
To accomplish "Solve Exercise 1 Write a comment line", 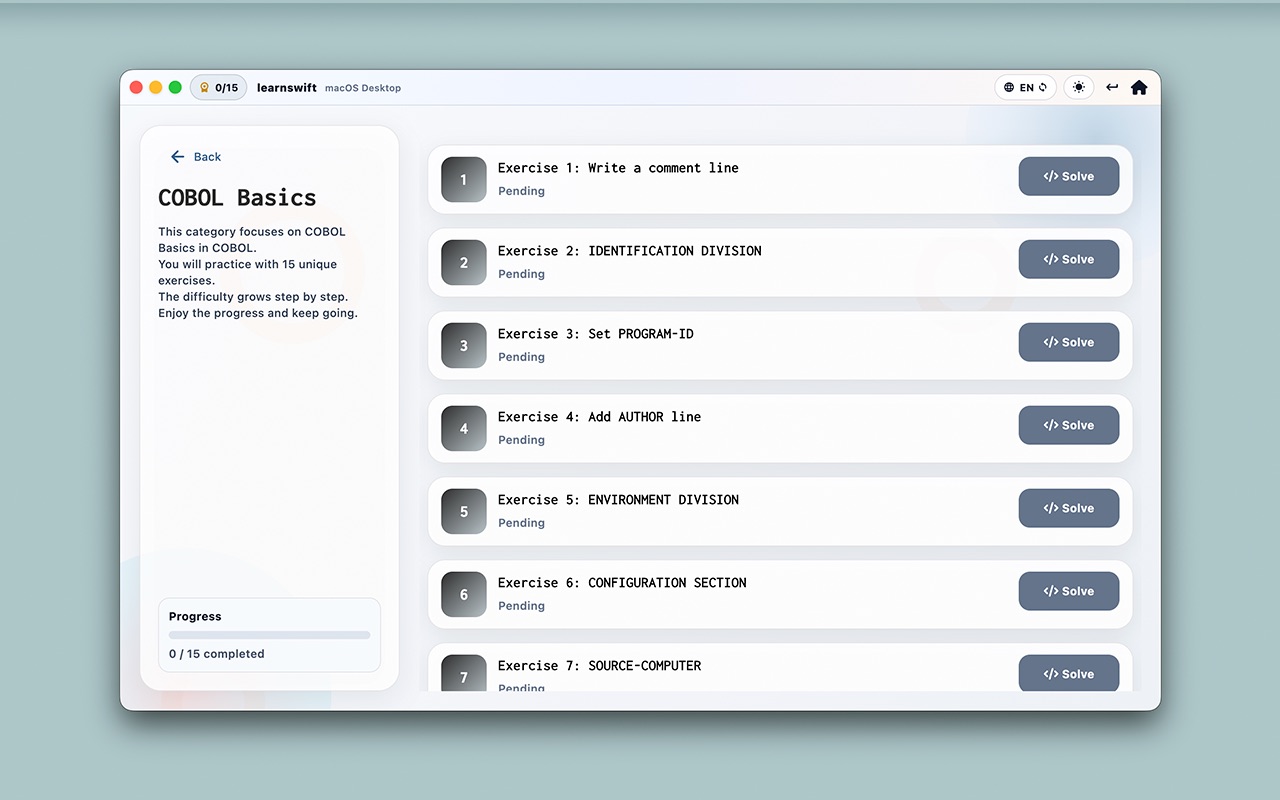I will click(x=1069, y=176).
